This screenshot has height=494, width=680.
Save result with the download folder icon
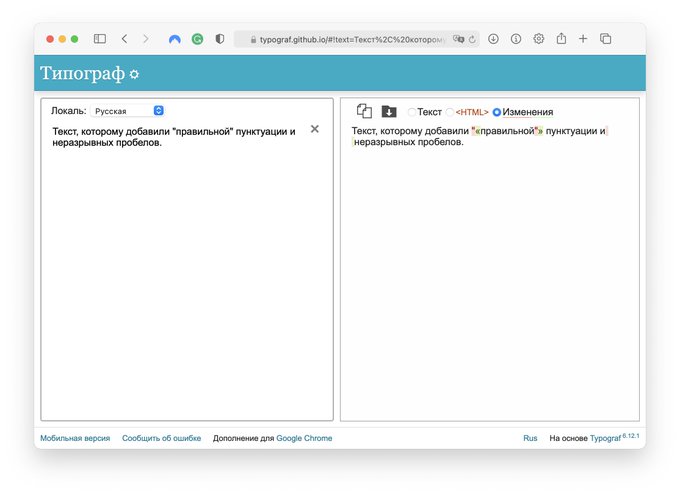point(389,111)
